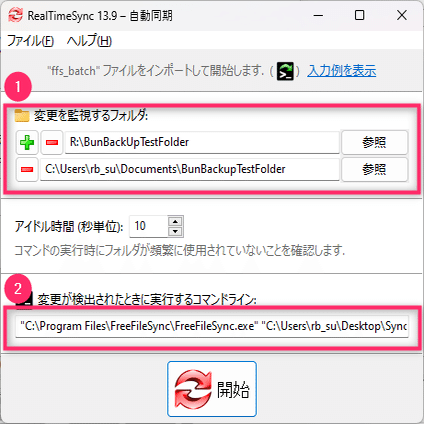Open the ヘルプ(H) menu
Image resolution: width=424 pixels, height=424 pixels.
coord(89,41)
